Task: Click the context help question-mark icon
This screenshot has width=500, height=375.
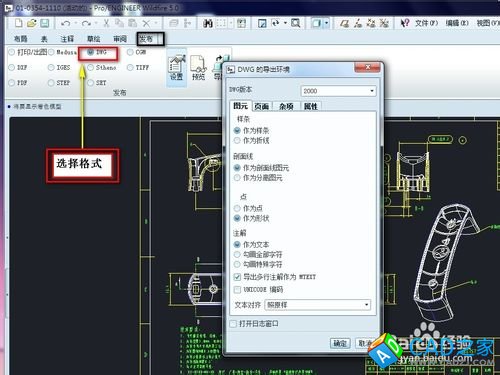Action: tap(405, 23)
